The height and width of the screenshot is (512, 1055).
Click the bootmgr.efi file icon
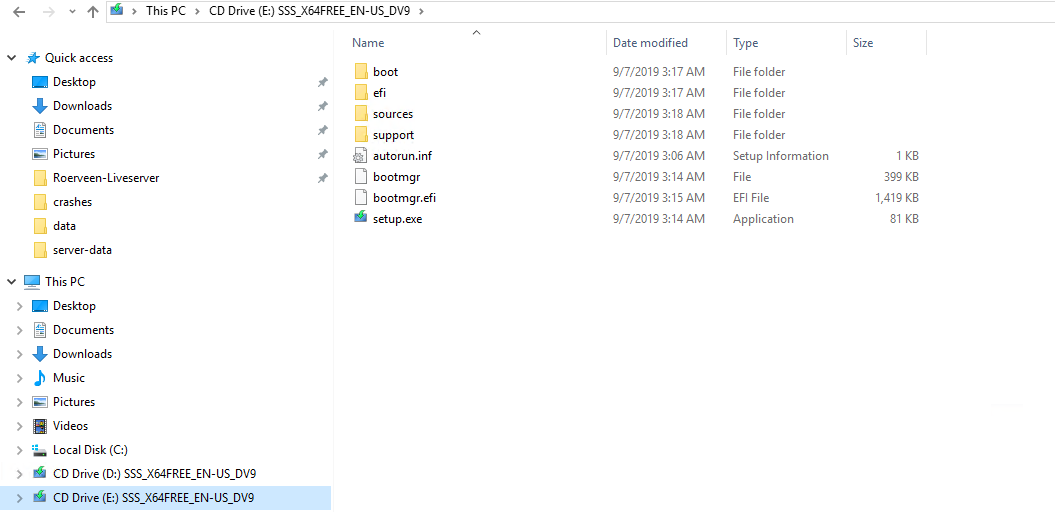coord(361,198)
